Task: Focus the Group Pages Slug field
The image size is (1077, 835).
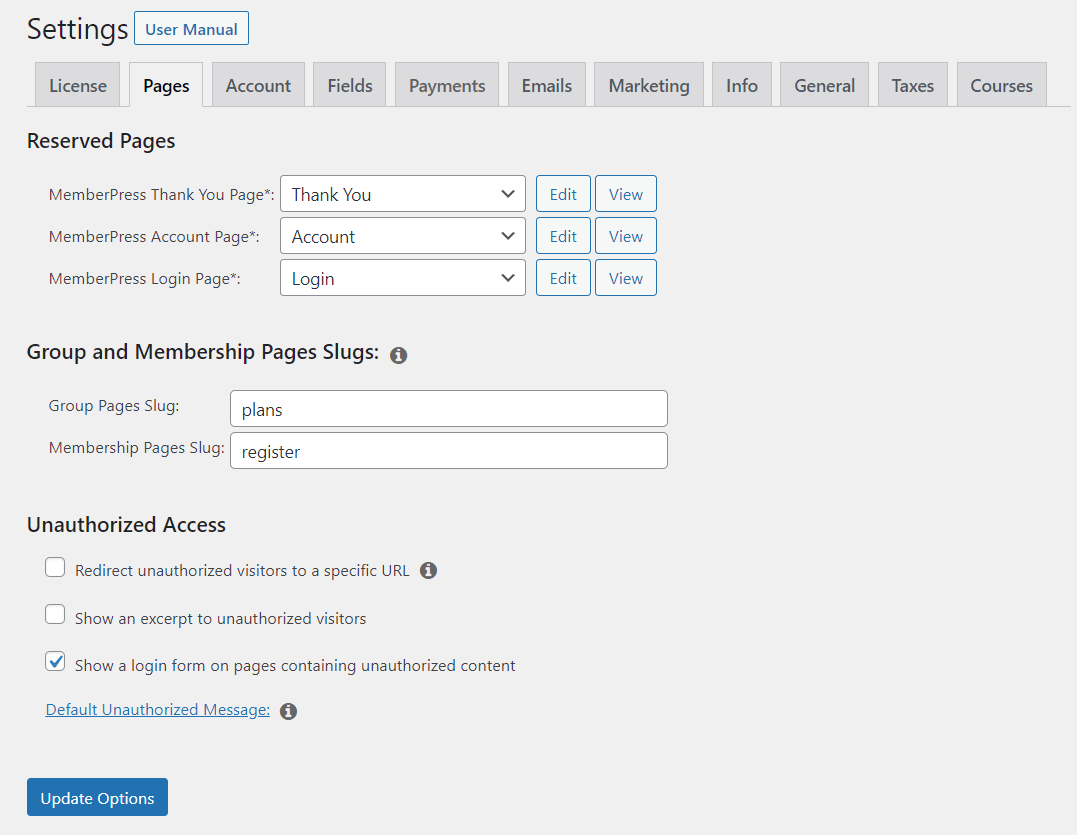Action: [x=449, y=409]
